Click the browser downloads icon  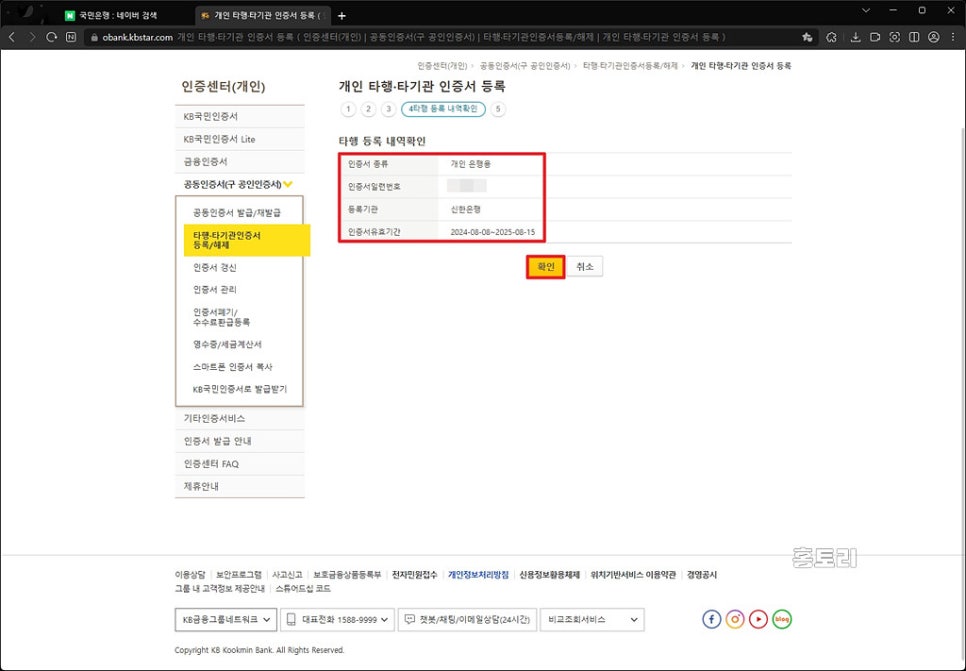click(855, 37)
